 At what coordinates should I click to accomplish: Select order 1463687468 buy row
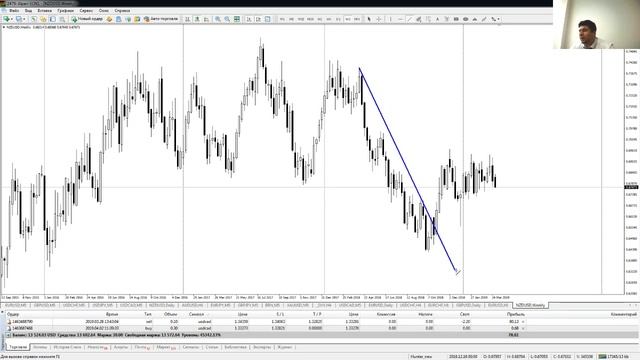[322, 328]
